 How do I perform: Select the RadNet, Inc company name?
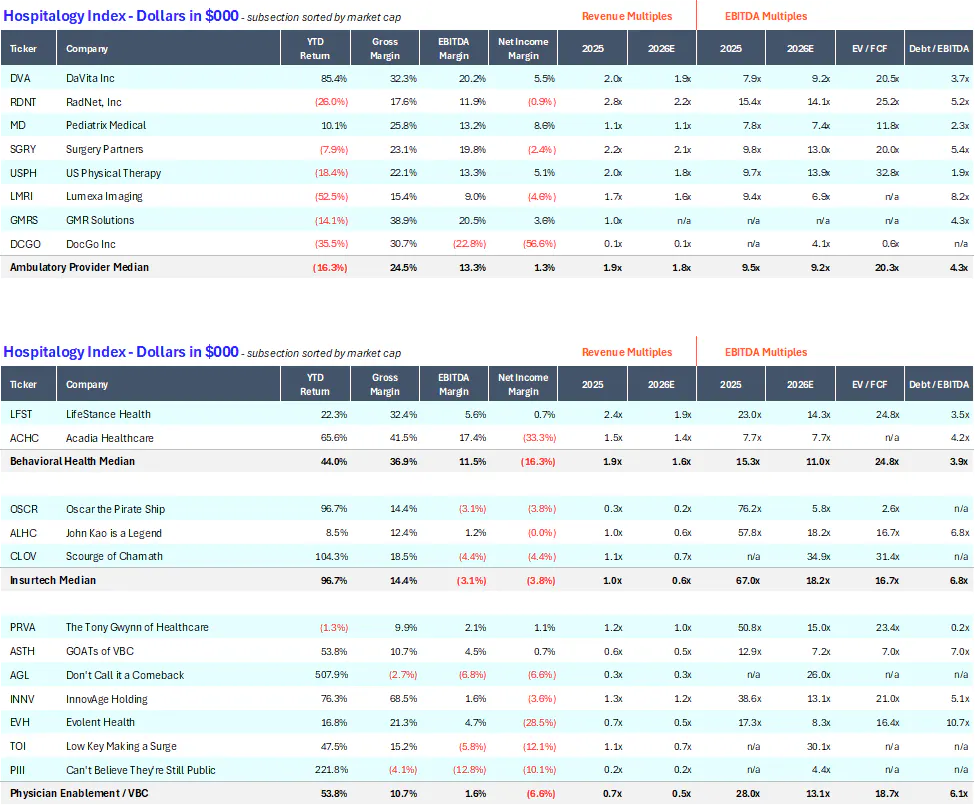click(x=94, y=102)
